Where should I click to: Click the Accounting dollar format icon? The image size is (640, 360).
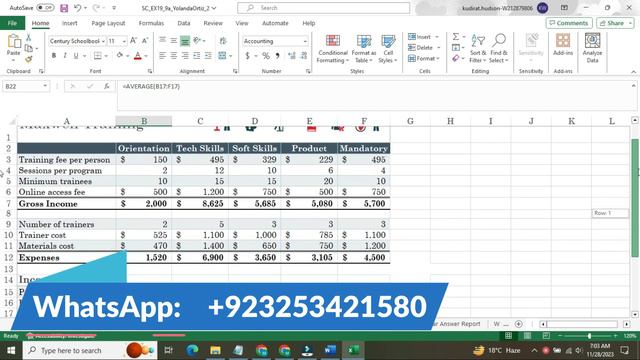click(247, 56)
